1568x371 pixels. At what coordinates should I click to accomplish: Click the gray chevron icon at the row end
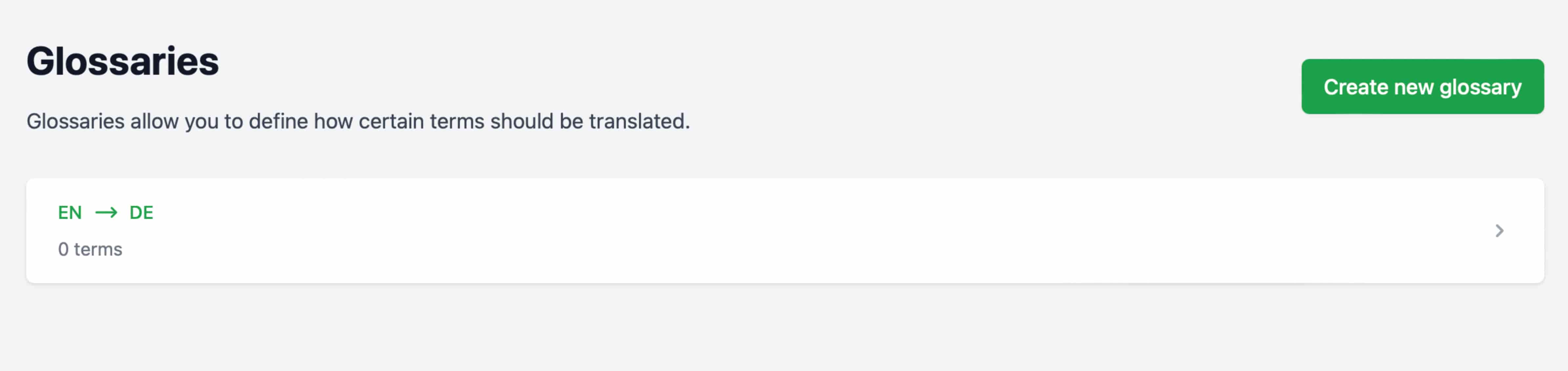[1499, 231]
